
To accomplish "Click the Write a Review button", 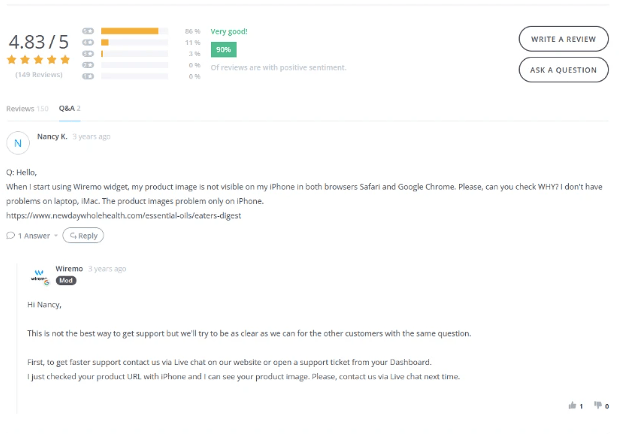I will pos(563,39).
